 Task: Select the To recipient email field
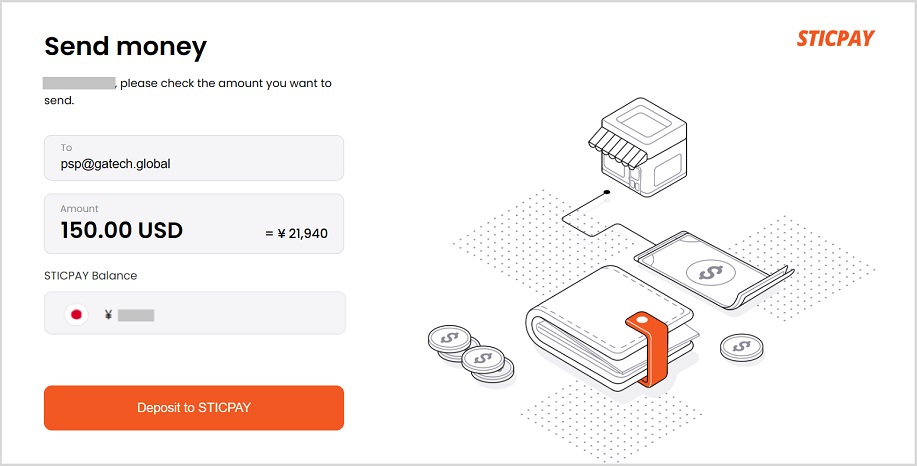pyautogui.click(x=194, y=163)
